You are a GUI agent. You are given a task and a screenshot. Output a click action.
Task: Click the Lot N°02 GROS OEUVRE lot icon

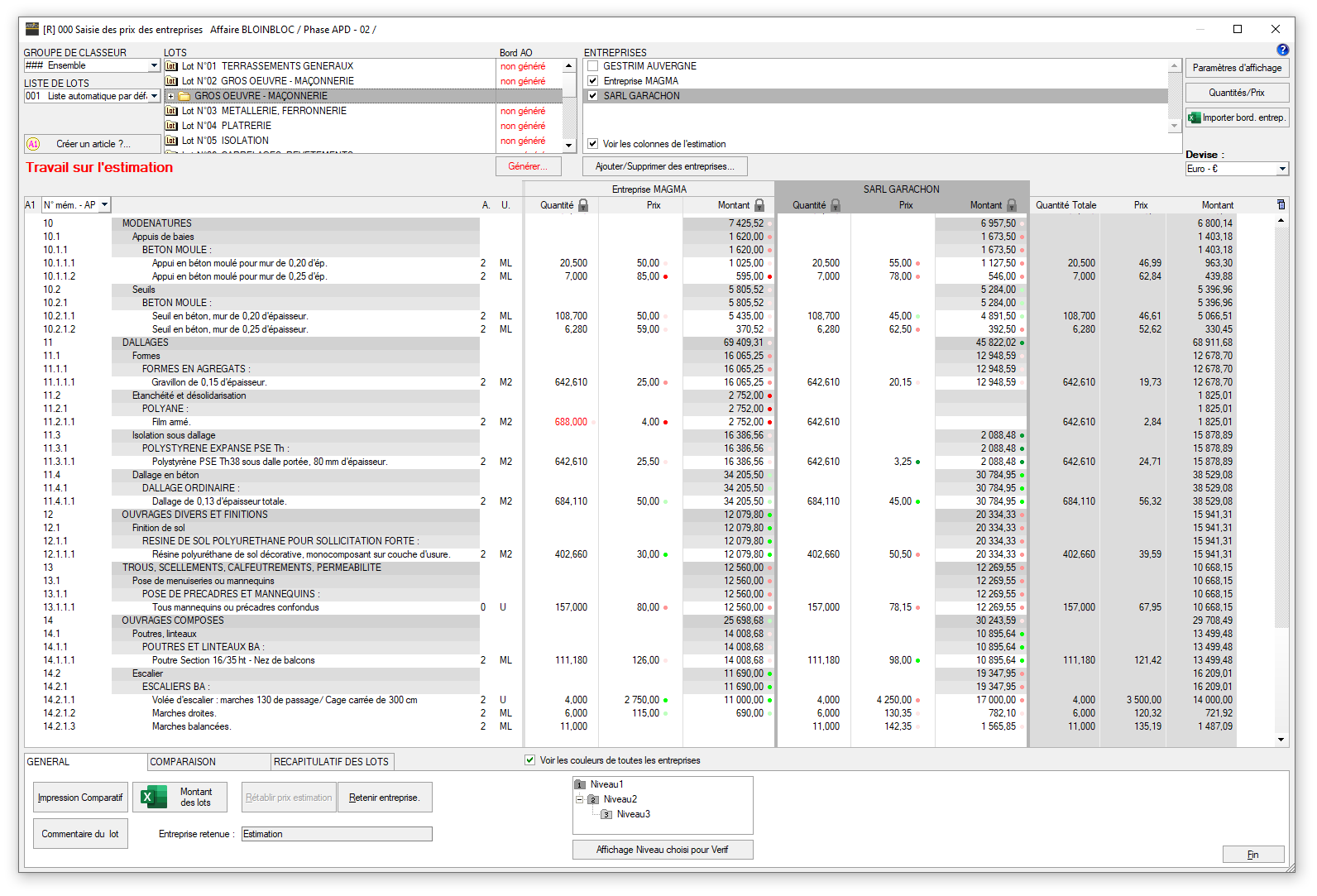point(171,81)
